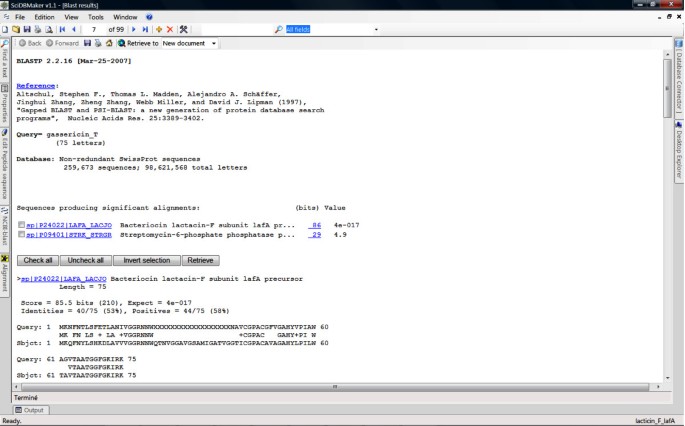Screen dimensions: 685x426
Task: Click the Forward navigation button
Action: 62,44
